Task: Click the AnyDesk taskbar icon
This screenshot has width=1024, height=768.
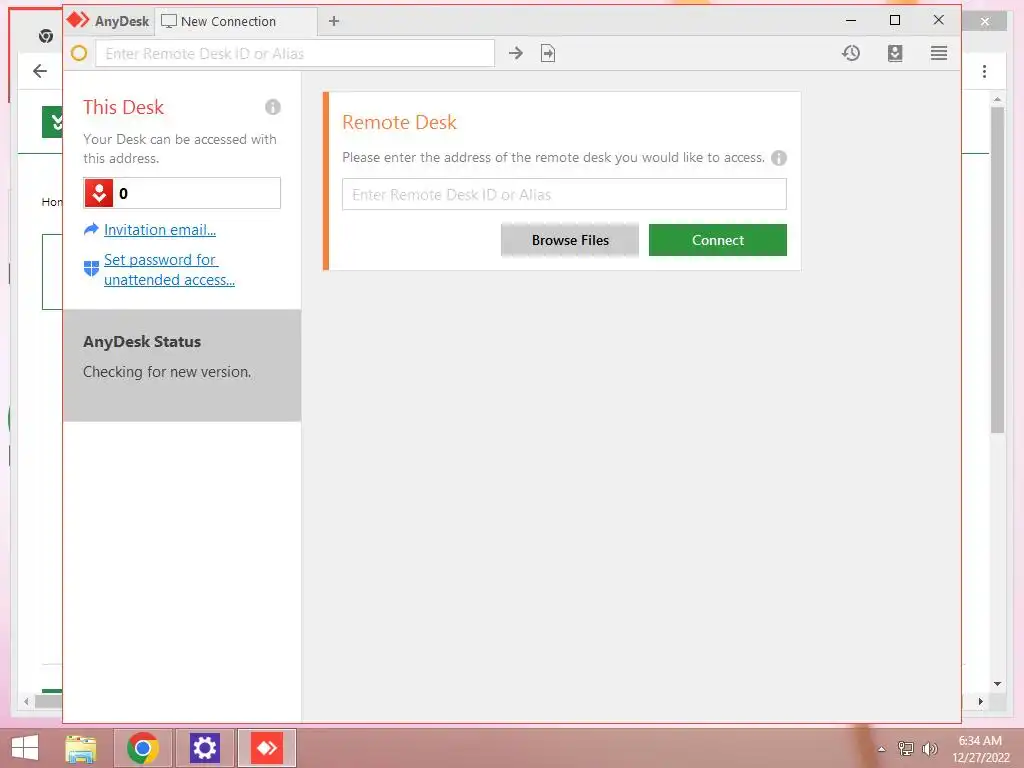Action: [266, 748]
